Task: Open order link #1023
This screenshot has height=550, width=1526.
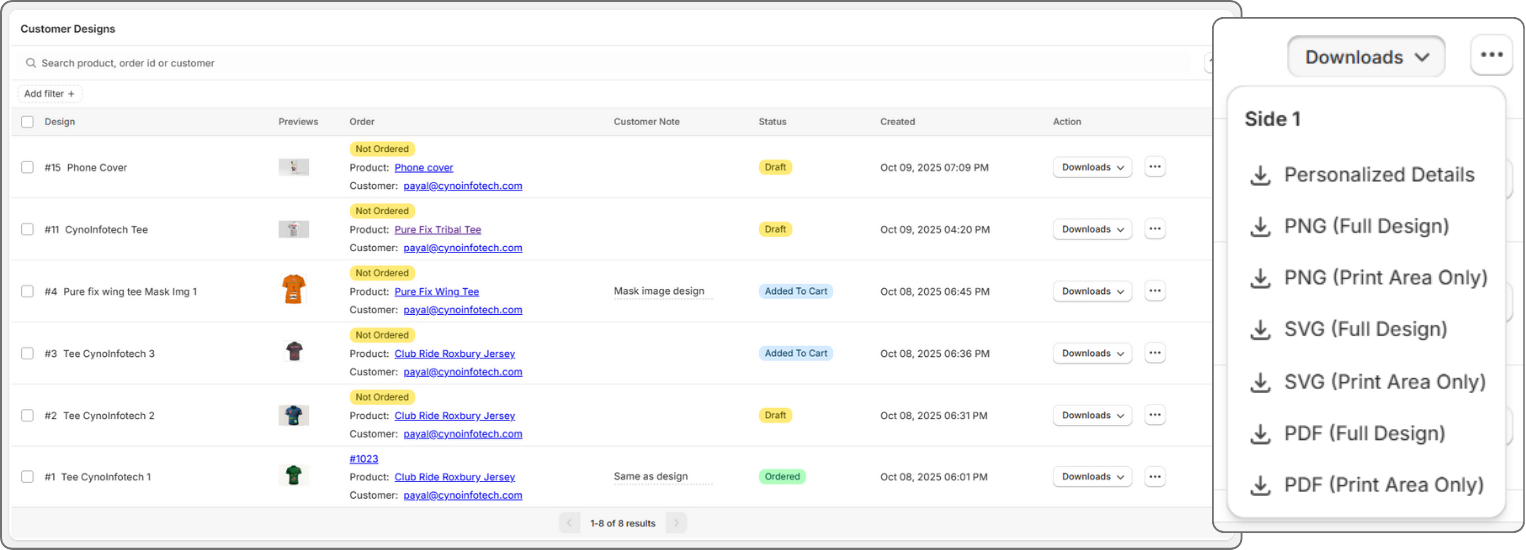Action: [364, 459]
